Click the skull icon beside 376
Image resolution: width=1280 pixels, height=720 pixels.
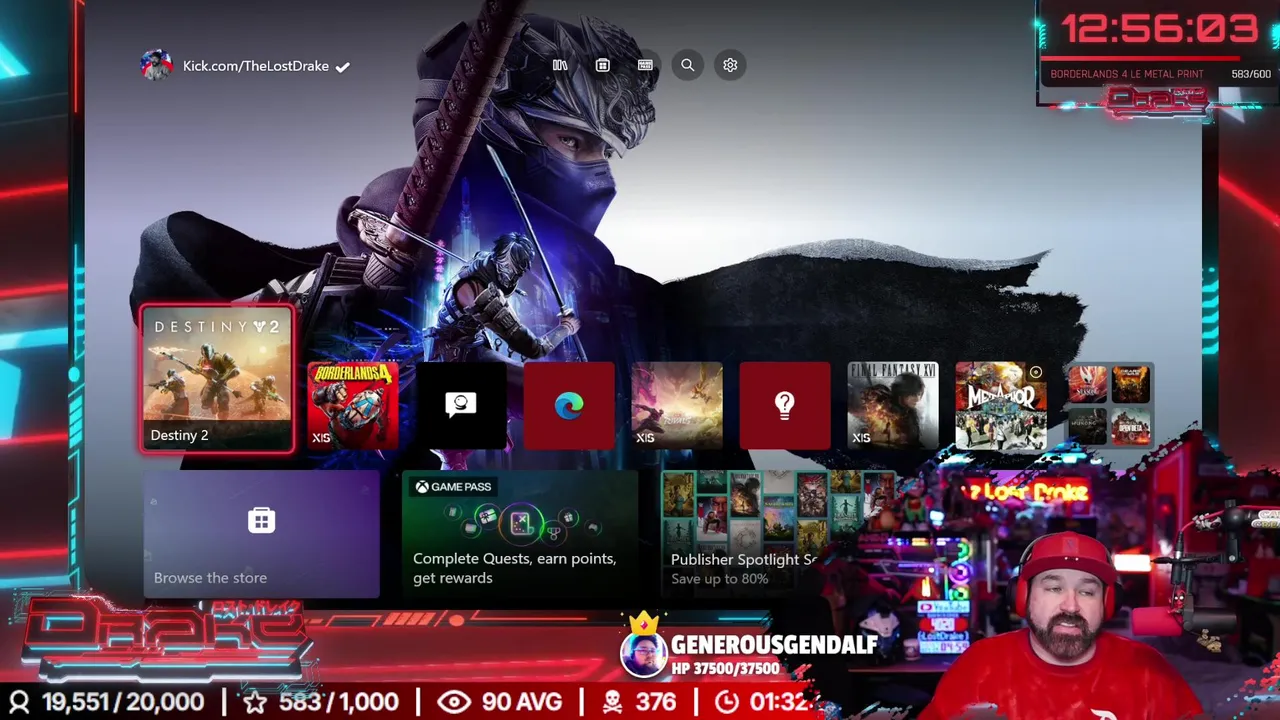pyautogui.click(x=612, y=702)
